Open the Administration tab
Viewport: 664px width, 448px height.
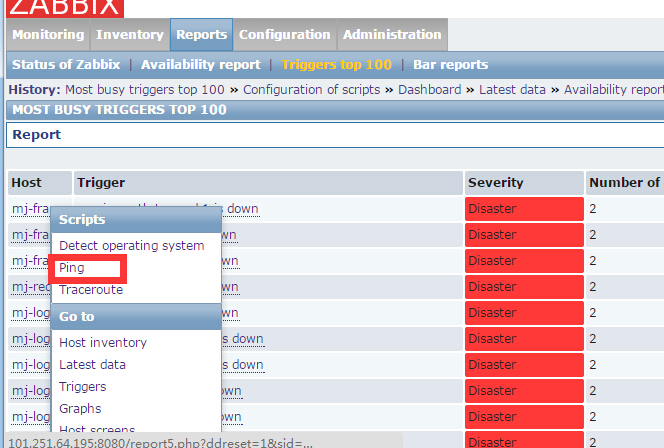coord(392,35)
